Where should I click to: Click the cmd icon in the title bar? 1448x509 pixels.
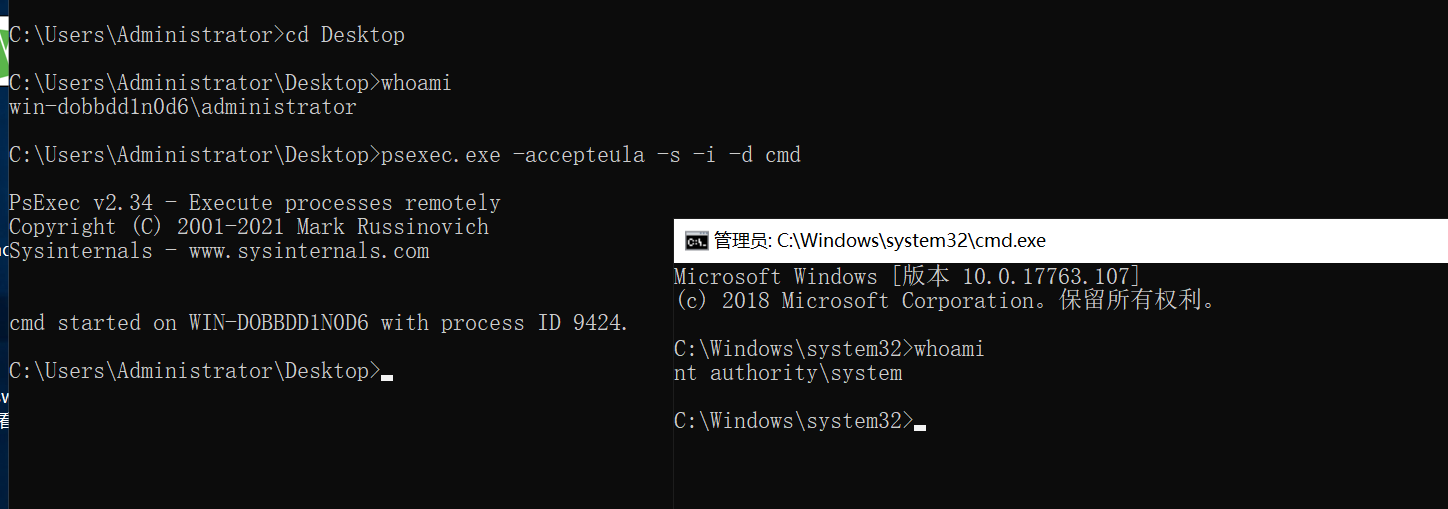pos(696,240)
